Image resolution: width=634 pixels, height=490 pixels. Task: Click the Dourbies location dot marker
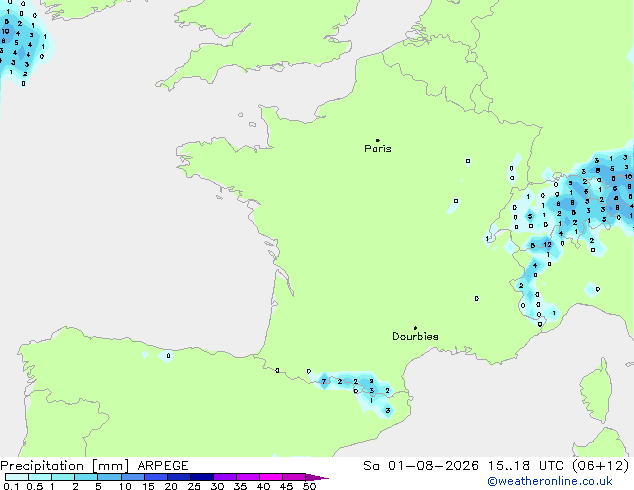[x=415, y=328]
